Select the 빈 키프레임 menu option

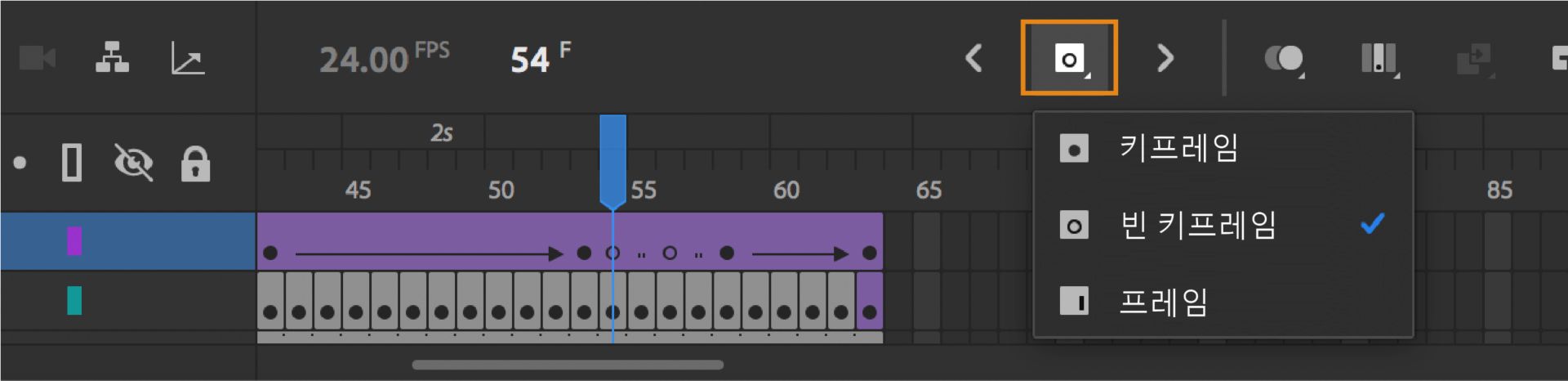1197,225
